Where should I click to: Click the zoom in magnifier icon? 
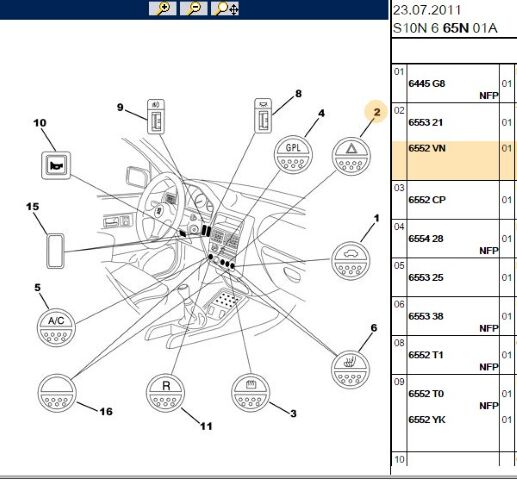coord(162,8)
